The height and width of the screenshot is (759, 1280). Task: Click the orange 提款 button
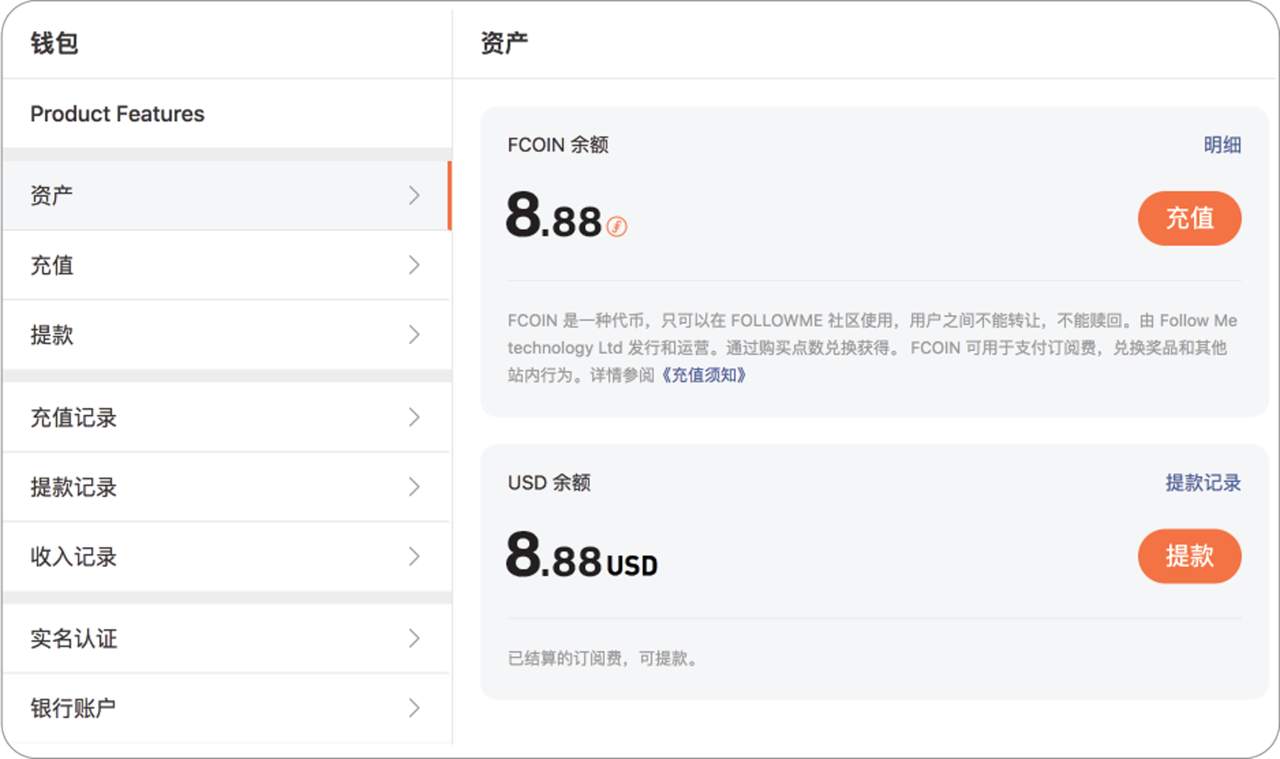[1189, 556]
